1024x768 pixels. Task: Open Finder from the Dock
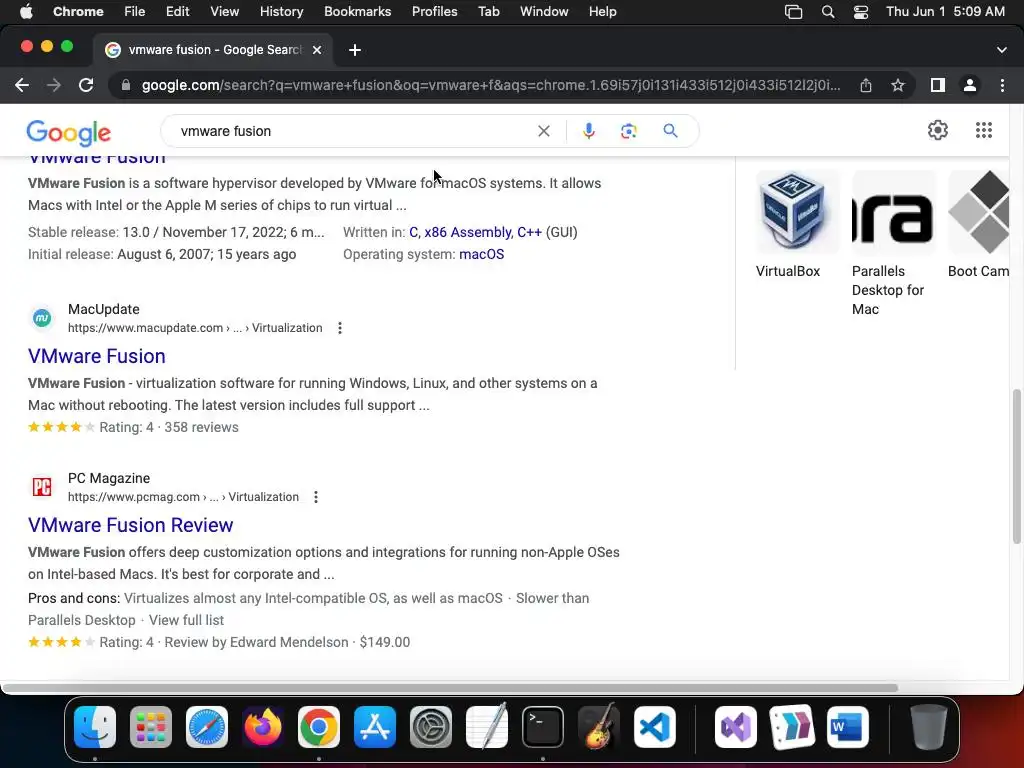[95, 727]
